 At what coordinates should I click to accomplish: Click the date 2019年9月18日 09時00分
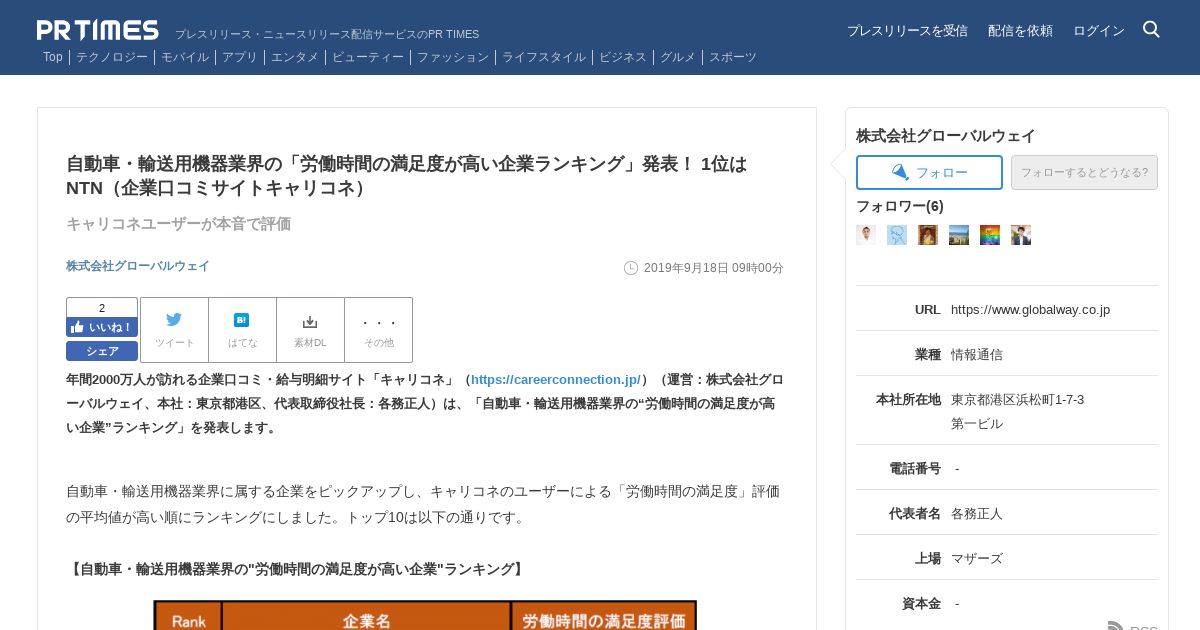coord(714,268)
